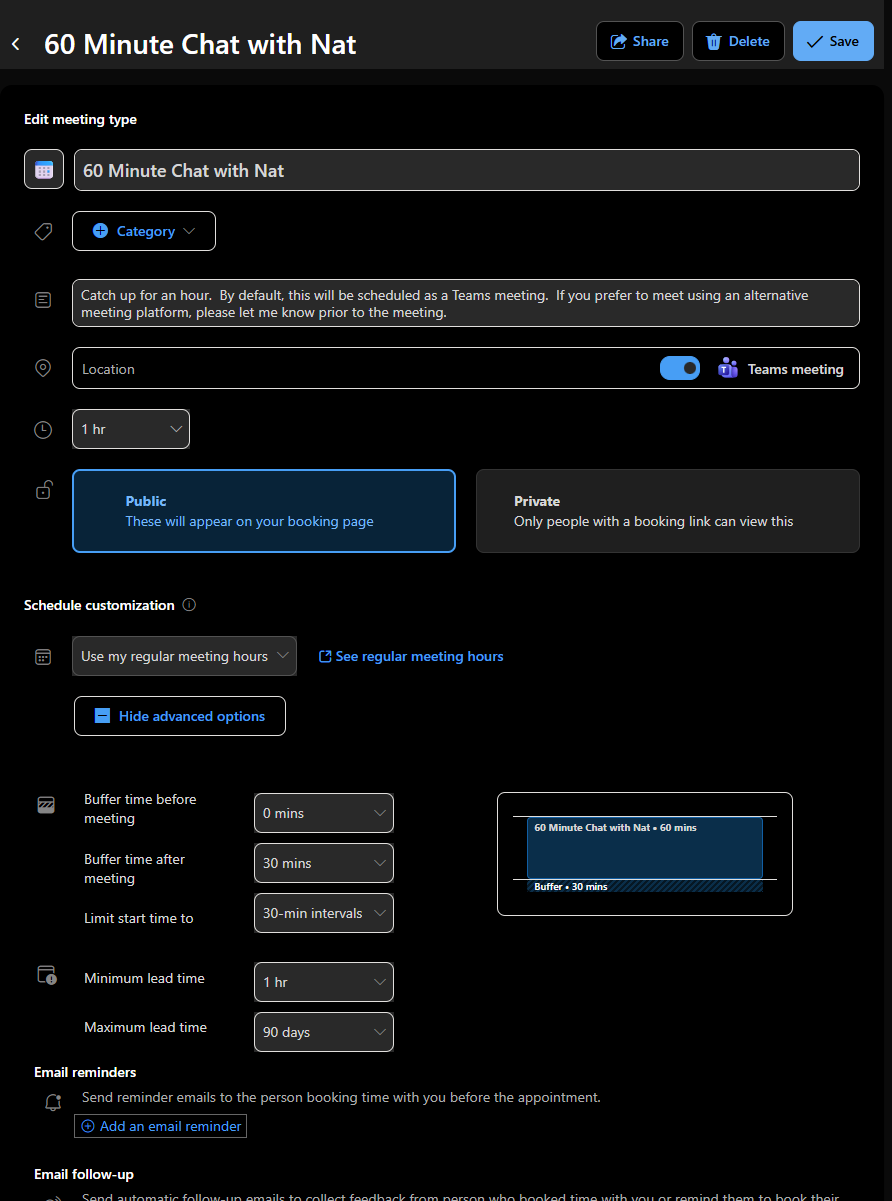Click the description lines icon
892x1201 pixels.
[x=43, y=300]
